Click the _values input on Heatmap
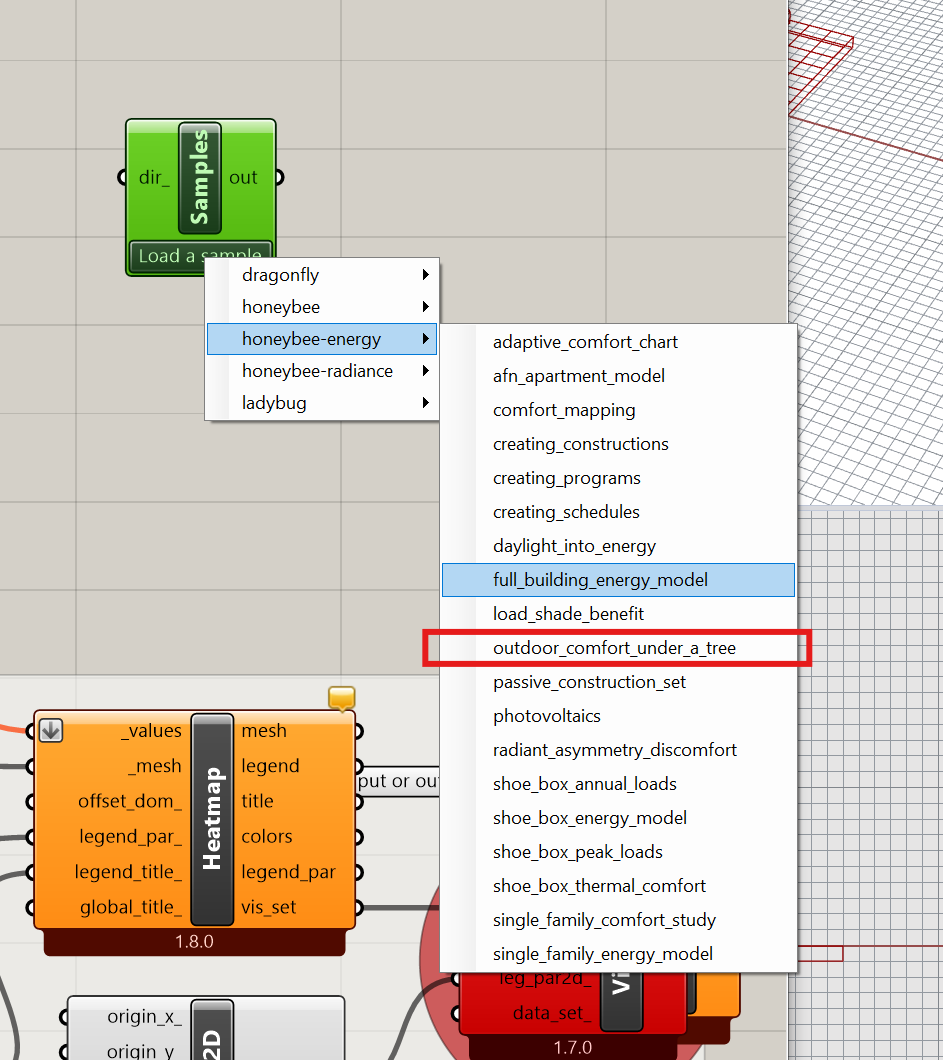The image size is (943, 1060). (x=151, y=731)
